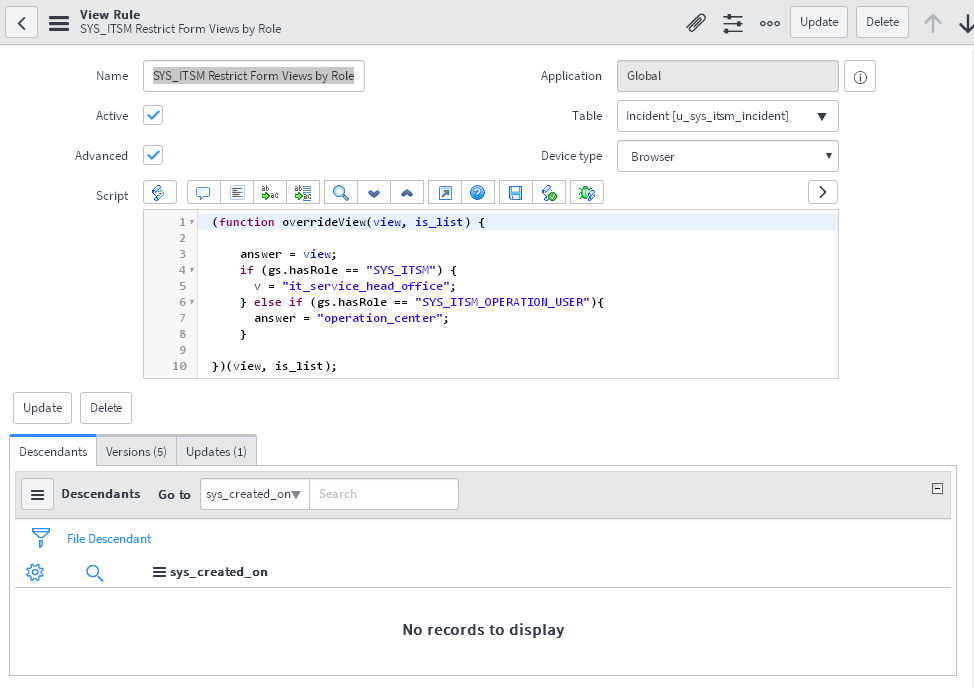Collapse the Descendants list section
Screen dimensions: 974x688
(x=937, y=488)
